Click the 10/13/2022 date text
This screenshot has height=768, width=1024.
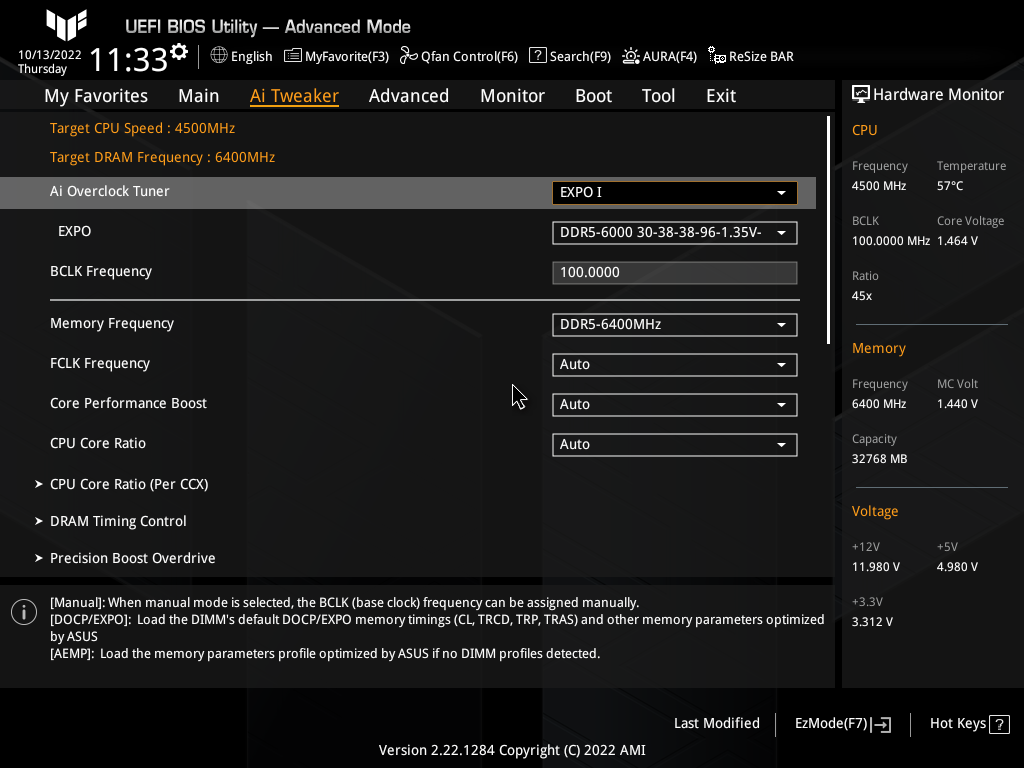point(50,55)
